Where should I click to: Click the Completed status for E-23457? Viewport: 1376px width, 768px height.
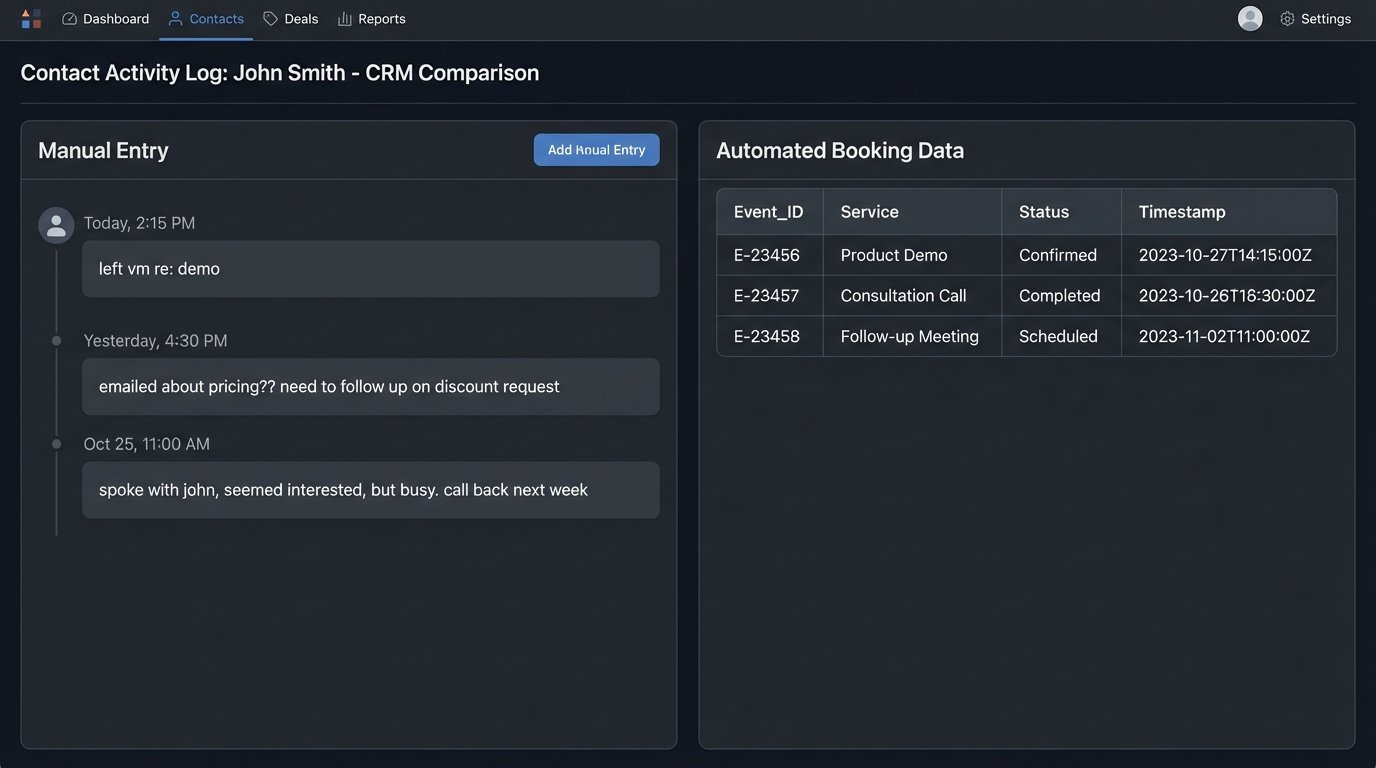pos(1059,295)
